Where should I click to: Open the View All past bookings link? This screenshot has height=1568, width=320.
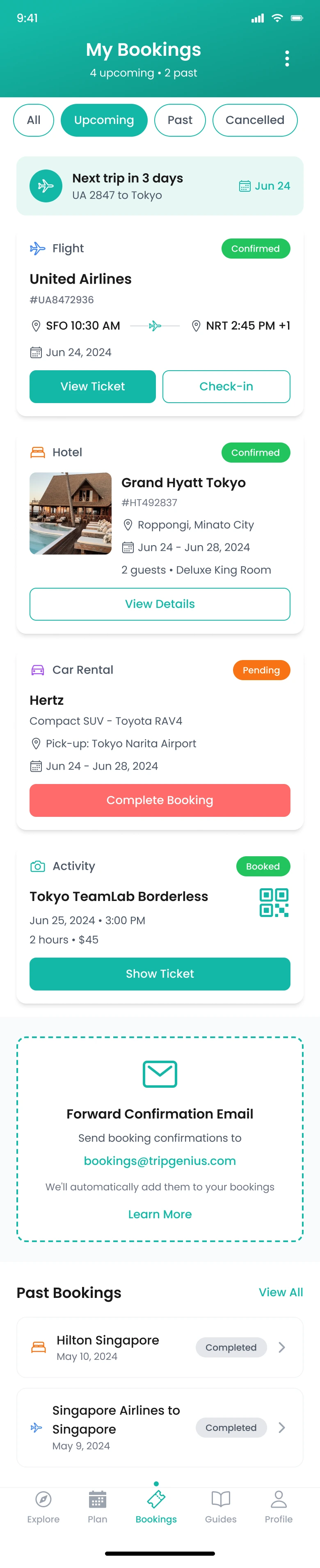[281, 1292]
